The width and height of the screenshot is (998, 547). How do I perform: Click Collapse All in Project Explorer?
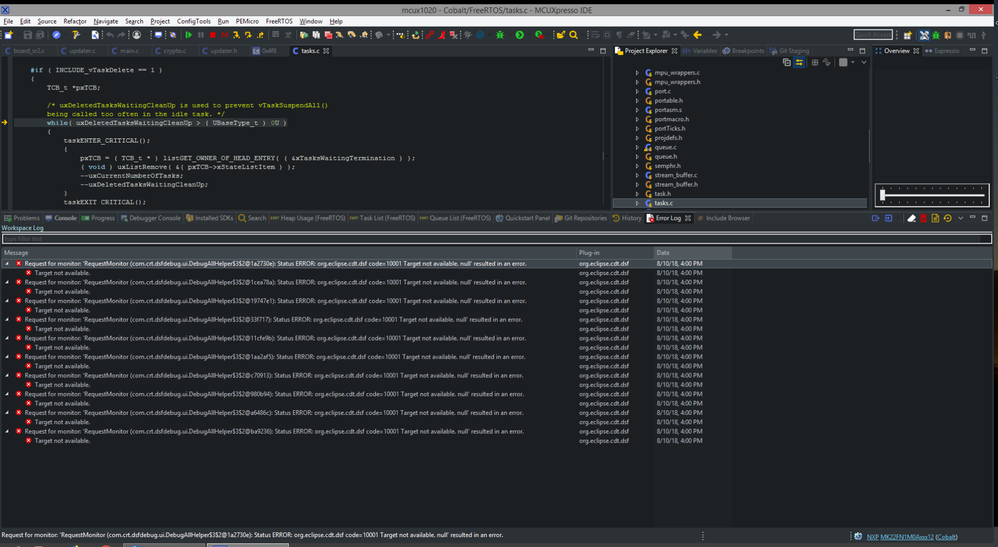787,62
